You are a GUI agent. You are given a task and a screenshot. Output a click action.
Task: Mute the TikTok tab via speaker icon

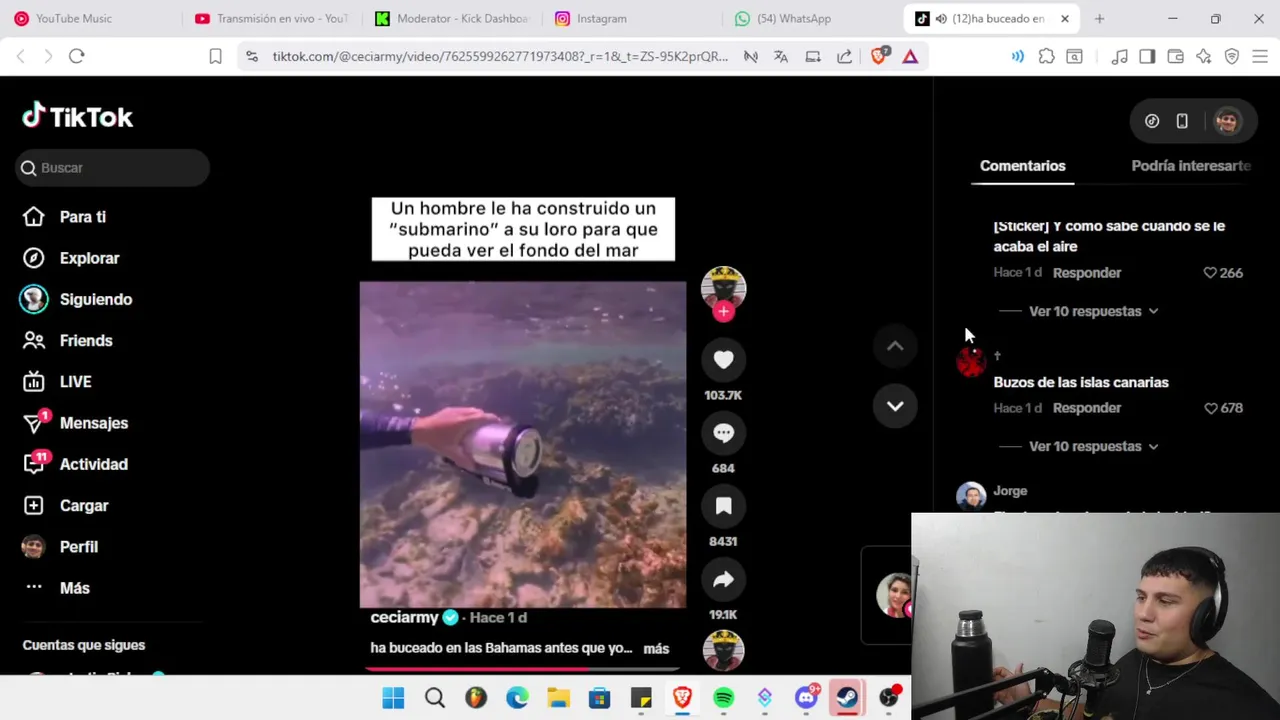[941, 19]
